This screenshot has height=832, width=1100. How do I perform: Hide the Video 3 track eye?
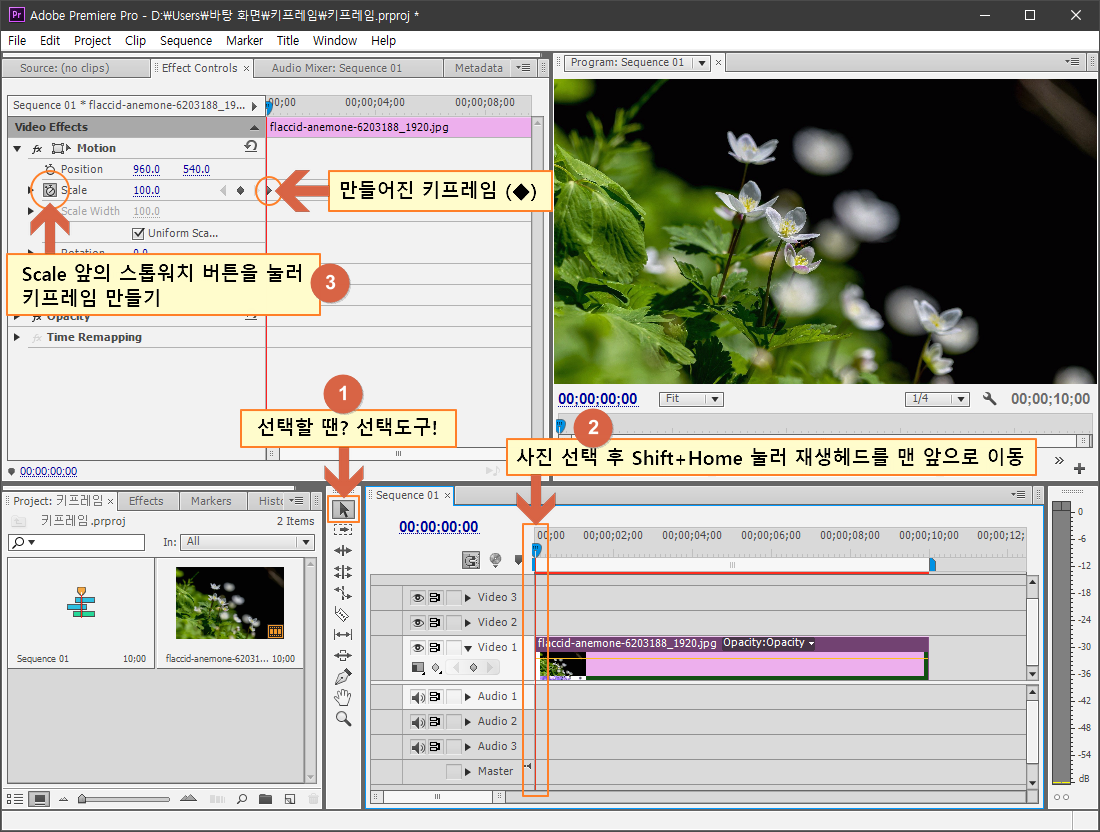coord(417,598)
